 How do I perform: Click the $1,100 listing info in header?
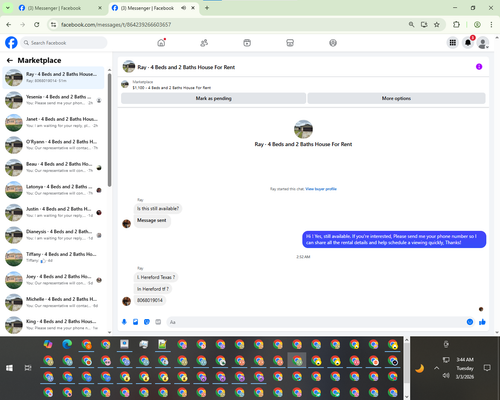tap(172, 88)
